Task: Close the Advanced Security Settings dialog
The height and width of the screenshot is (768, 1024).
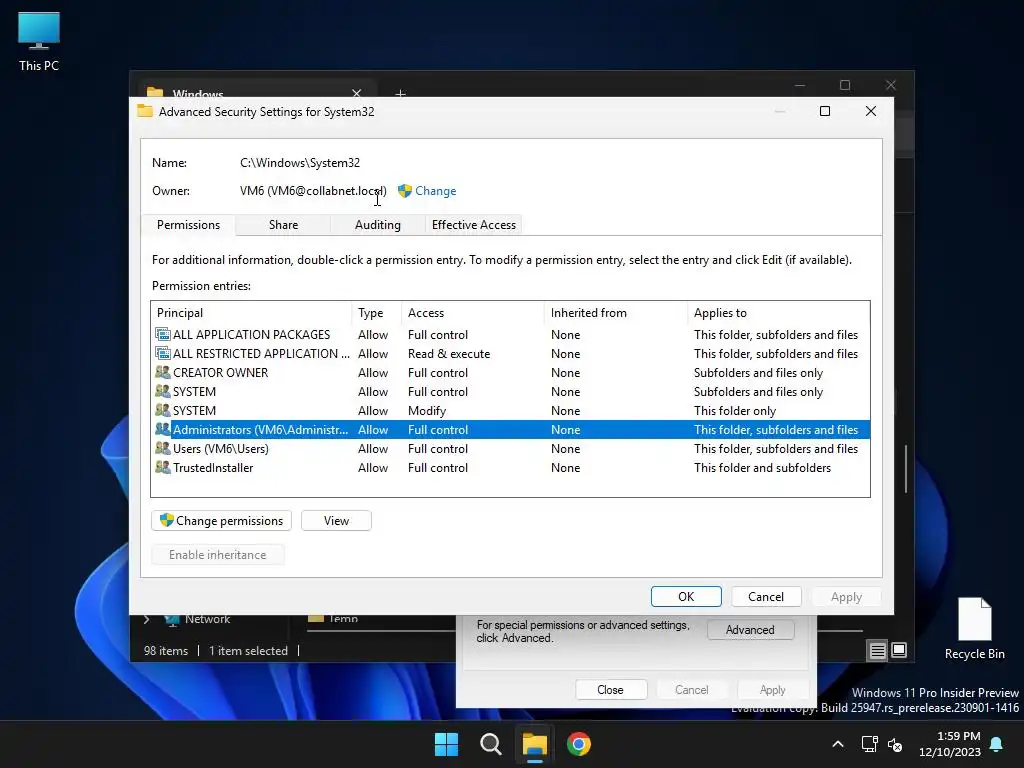Action: click(871, 111)
